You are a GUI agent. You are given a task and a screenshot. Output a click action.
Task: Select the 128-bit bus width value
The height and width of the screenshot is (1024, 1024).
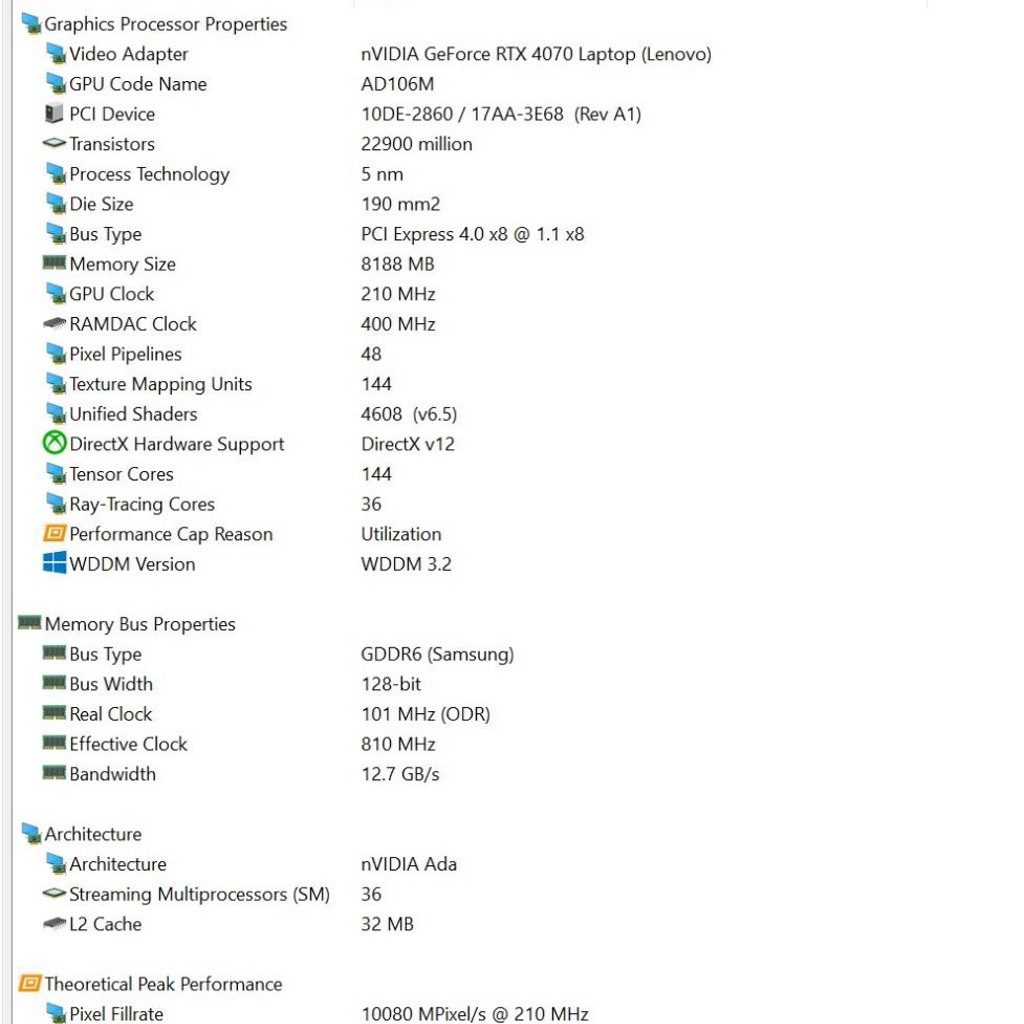391,684
